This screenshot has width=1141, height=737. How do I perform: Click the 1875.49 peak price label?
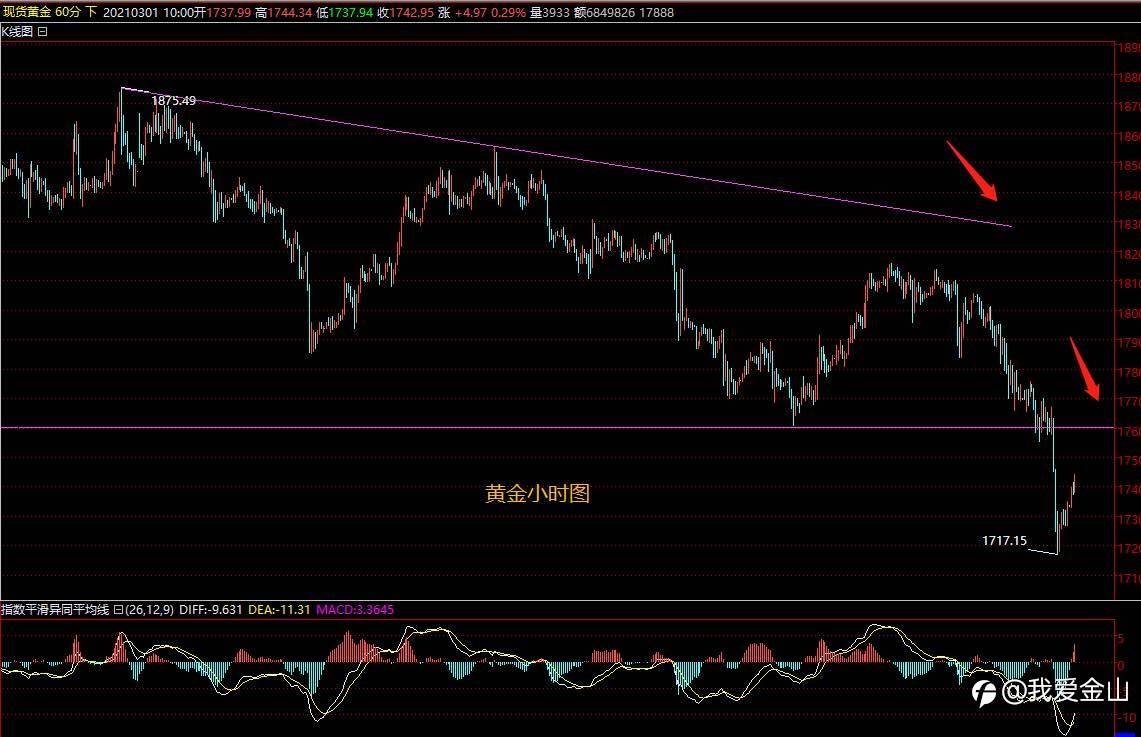173,100
